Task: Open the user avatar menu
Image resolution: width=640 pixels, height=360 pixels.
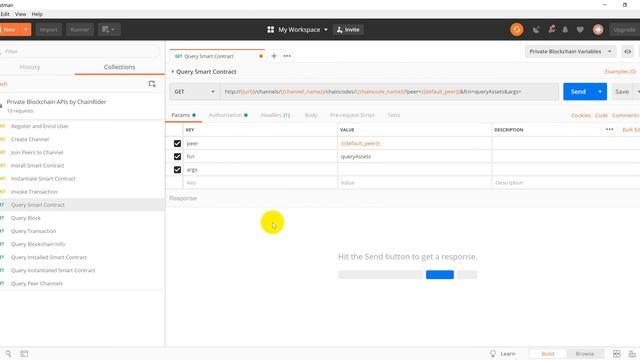Action: point(598,29)
